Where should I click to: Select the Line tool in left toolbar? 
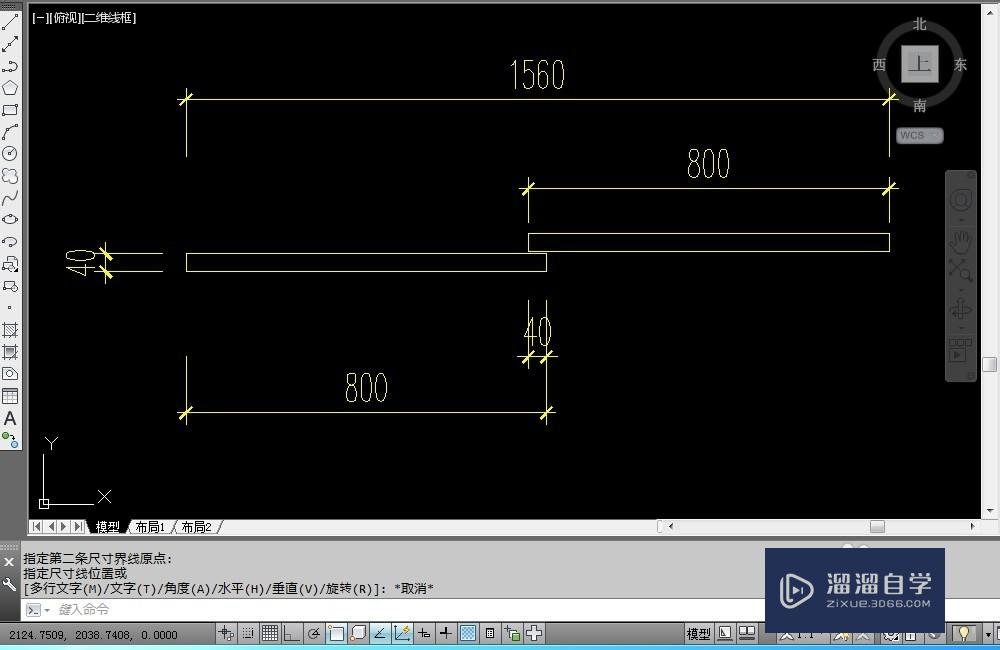click(x=11, y=24)
